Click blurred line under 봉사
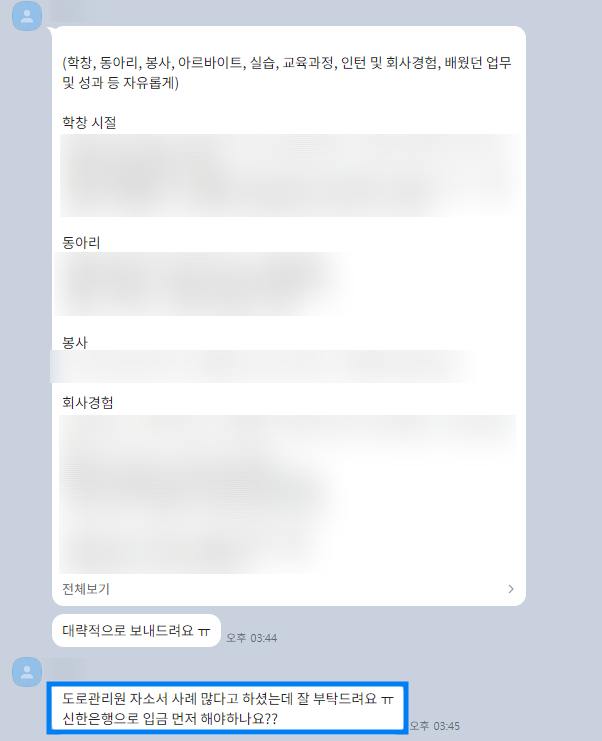Viewport: 602px width, 741px height. [262, 366]
